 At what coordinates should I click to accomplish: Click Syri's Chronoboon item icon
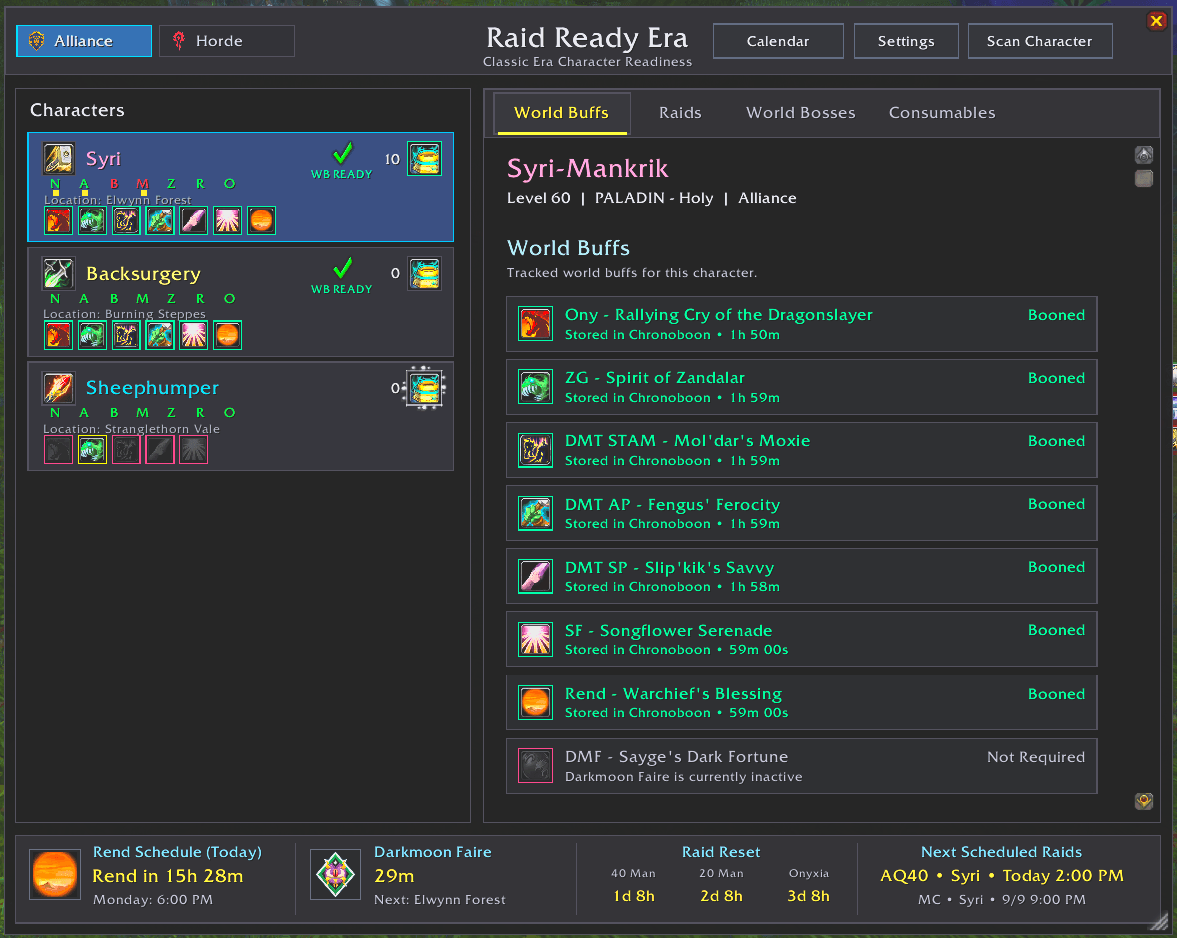pos(424,158)
